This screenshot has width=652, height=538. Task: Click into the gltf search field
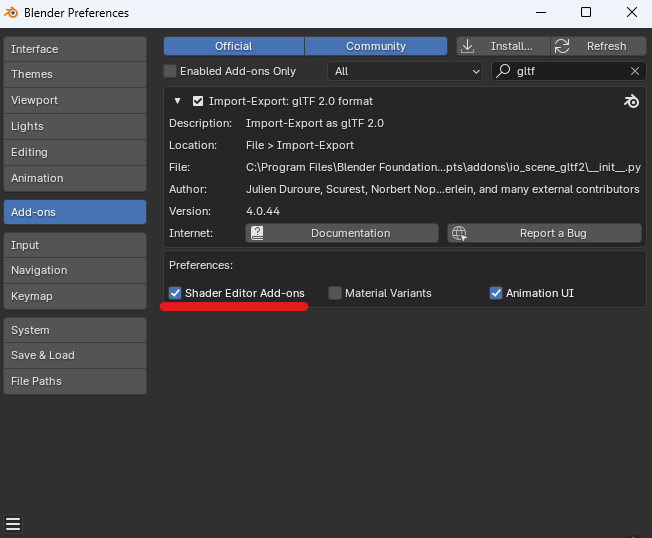click(569, 71)
